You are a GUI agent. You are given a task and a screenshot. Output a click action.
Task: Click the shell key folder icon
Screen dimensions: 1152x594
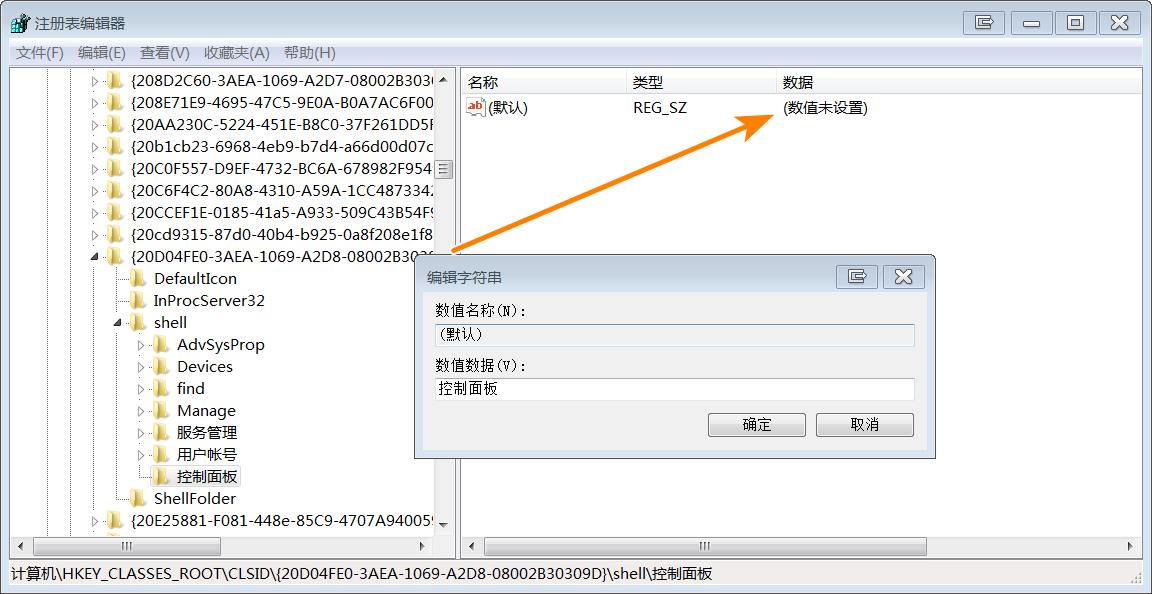coord(140,323)
